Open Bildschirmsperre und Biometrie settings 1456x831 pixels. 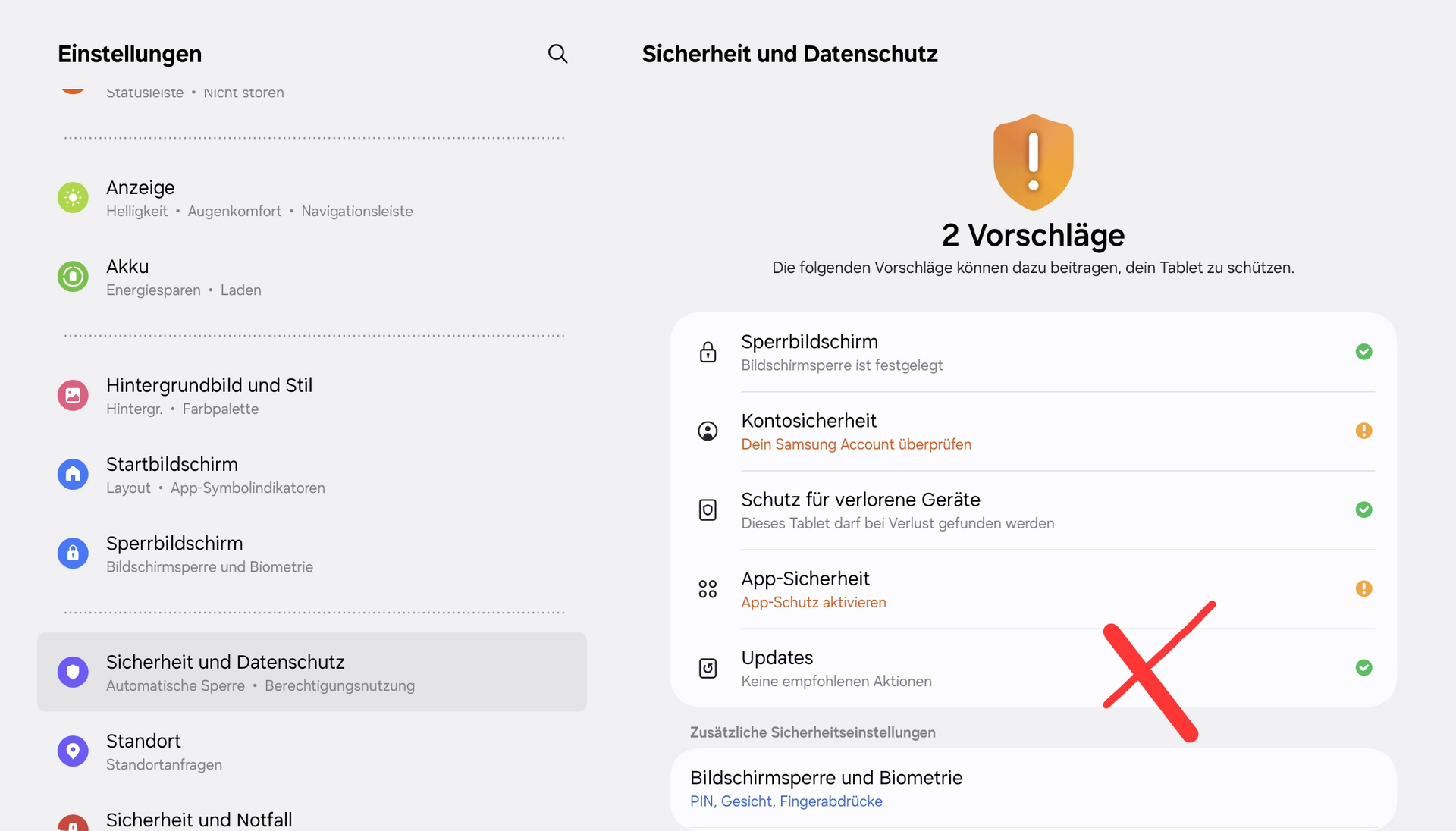tap(826, 788)
